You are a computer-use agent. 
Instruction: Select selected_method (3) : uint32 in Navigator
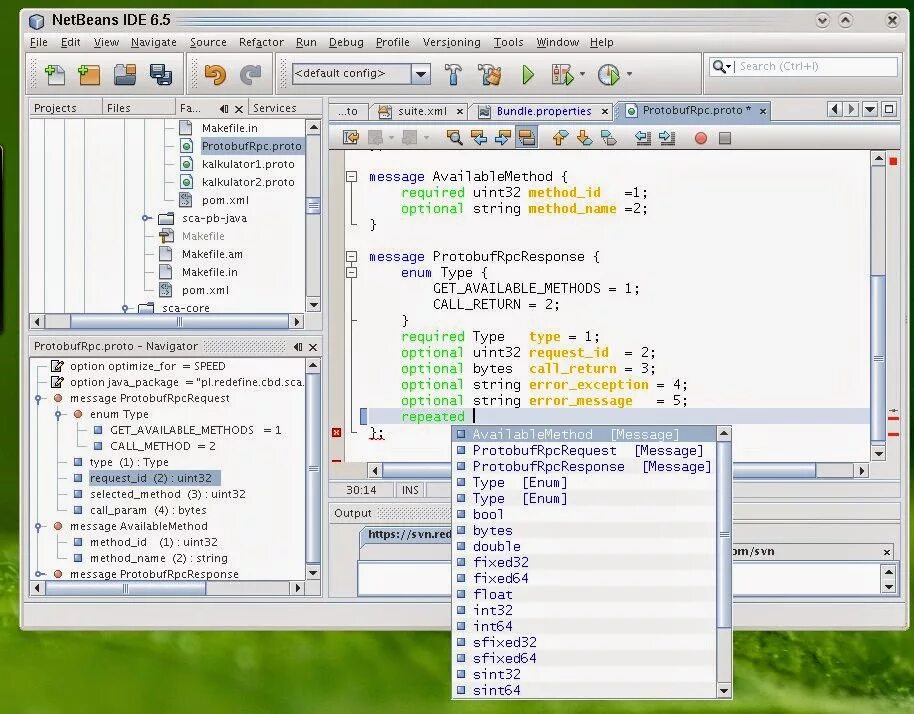coord(167,494)
